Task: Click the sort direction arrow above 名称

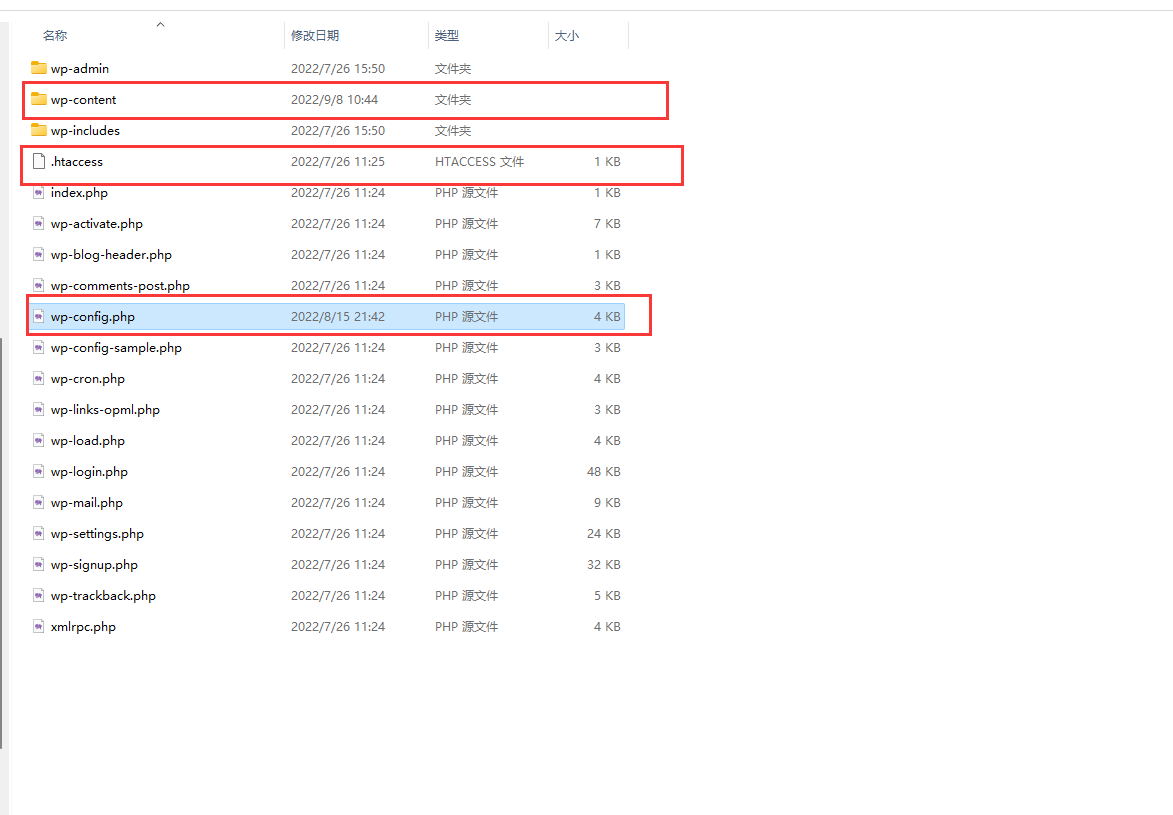Action: click(x=160, y=25)
